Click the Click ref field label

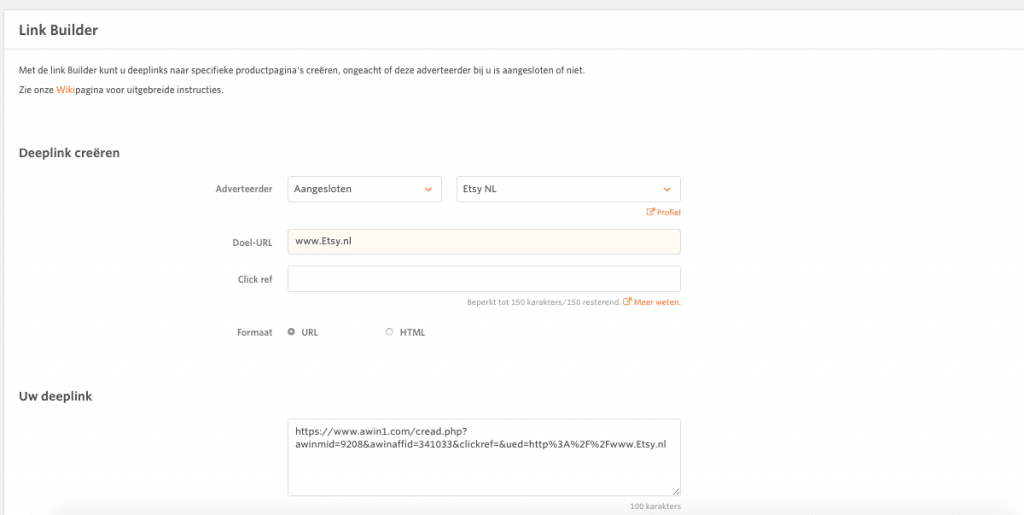(255, 279)
